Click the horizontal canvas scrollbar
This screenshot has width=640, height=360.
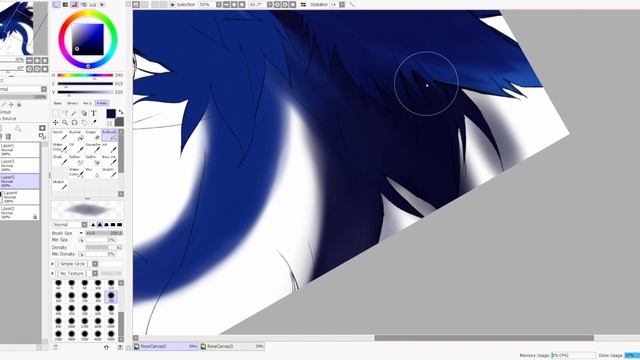pos(484,338)
